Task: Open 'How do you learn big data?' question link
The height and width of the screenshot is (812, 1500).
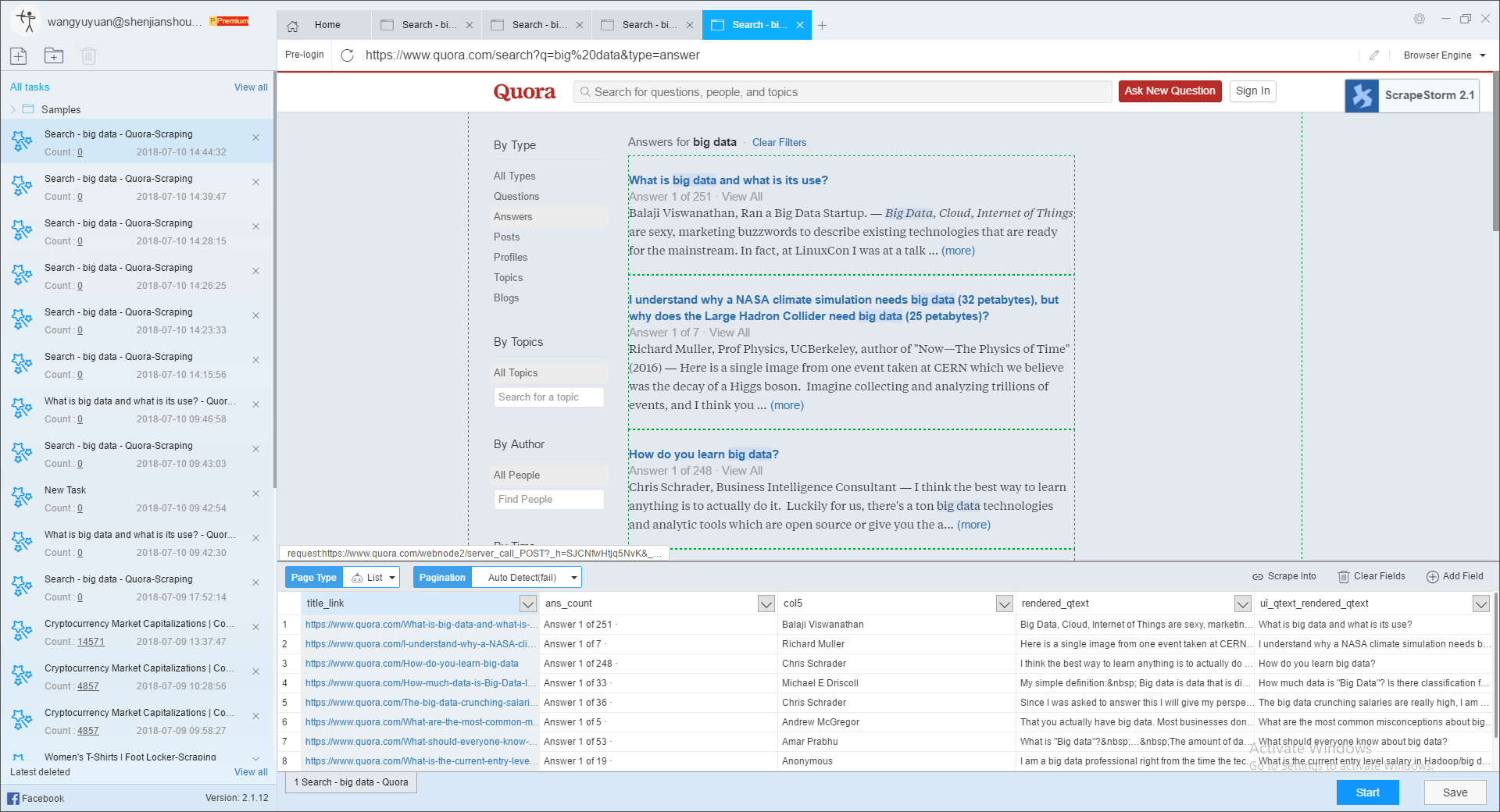Action: (703, 454)
